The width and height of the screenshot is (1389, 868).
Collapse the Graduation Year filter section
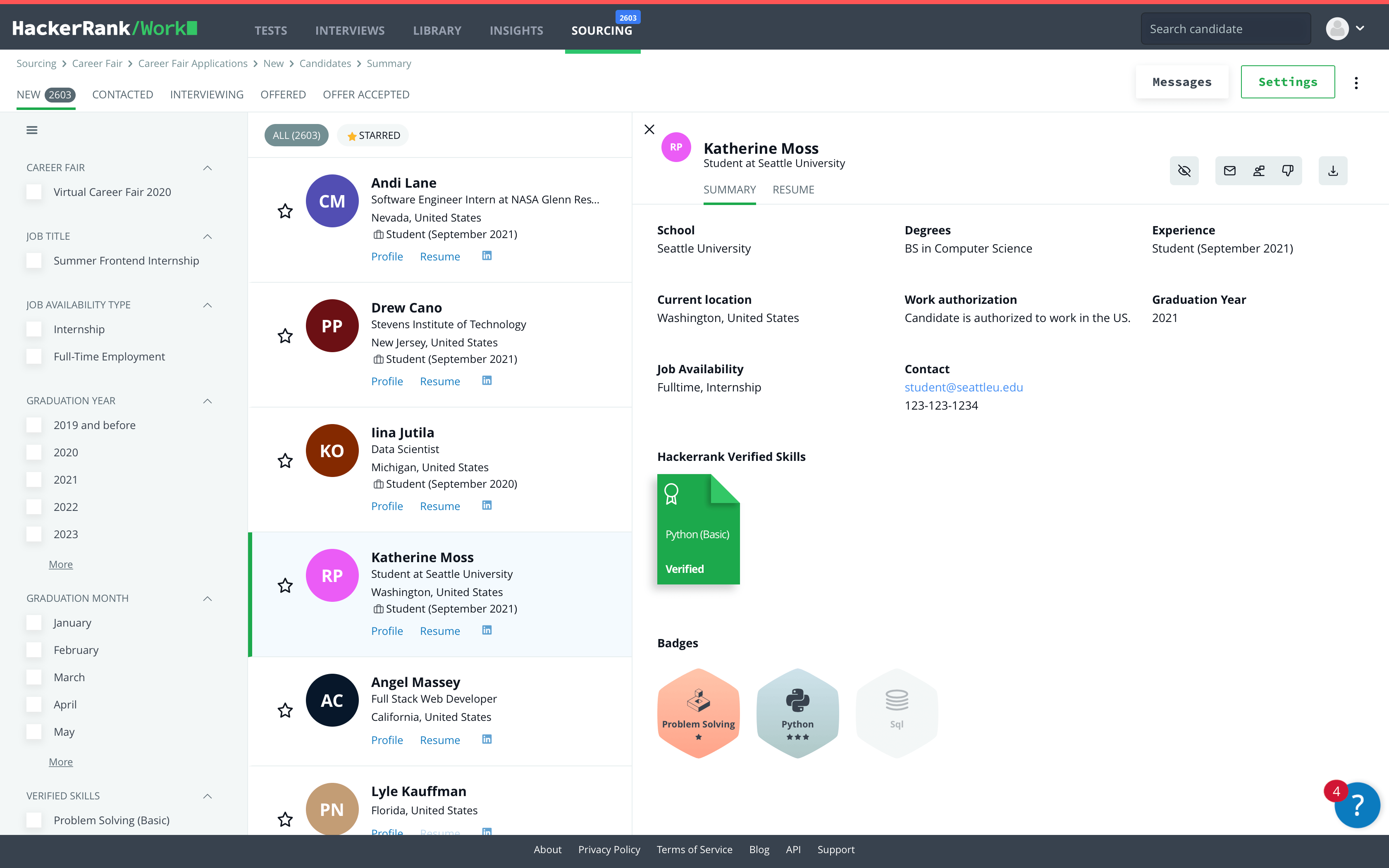(x=208, y=401)
